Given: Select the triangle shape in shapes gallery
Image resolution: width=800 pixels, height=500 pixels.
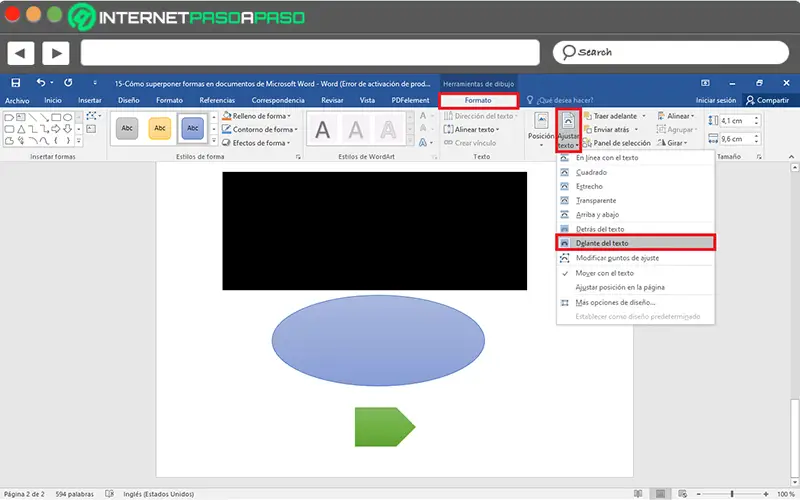Looking at the screenshot, I should pyautogui.click(x=21, y=129).
